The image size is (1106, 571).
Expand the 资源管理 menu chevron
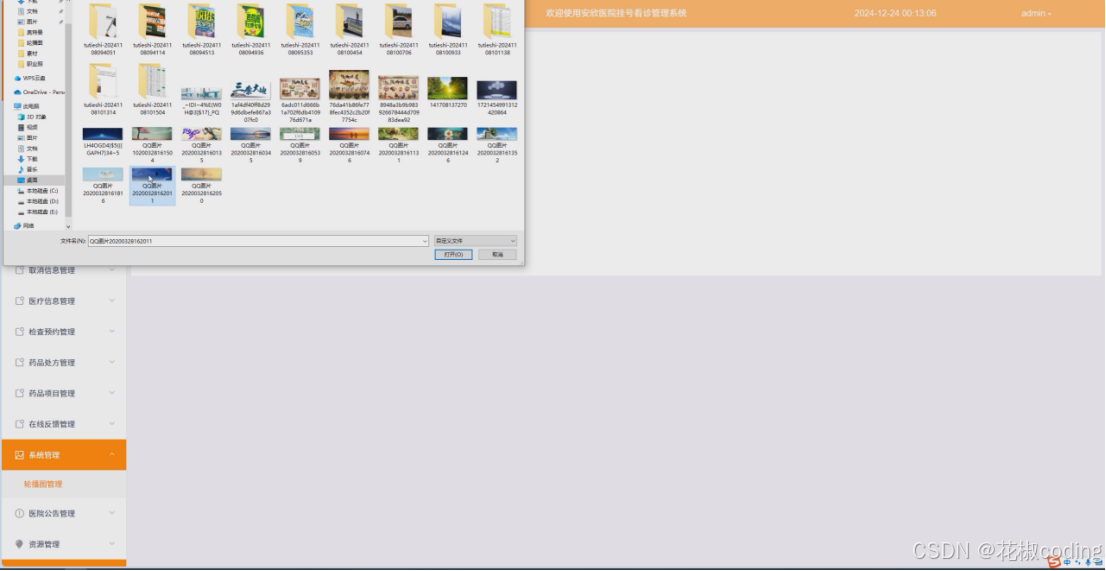click(x=112, y=544)
